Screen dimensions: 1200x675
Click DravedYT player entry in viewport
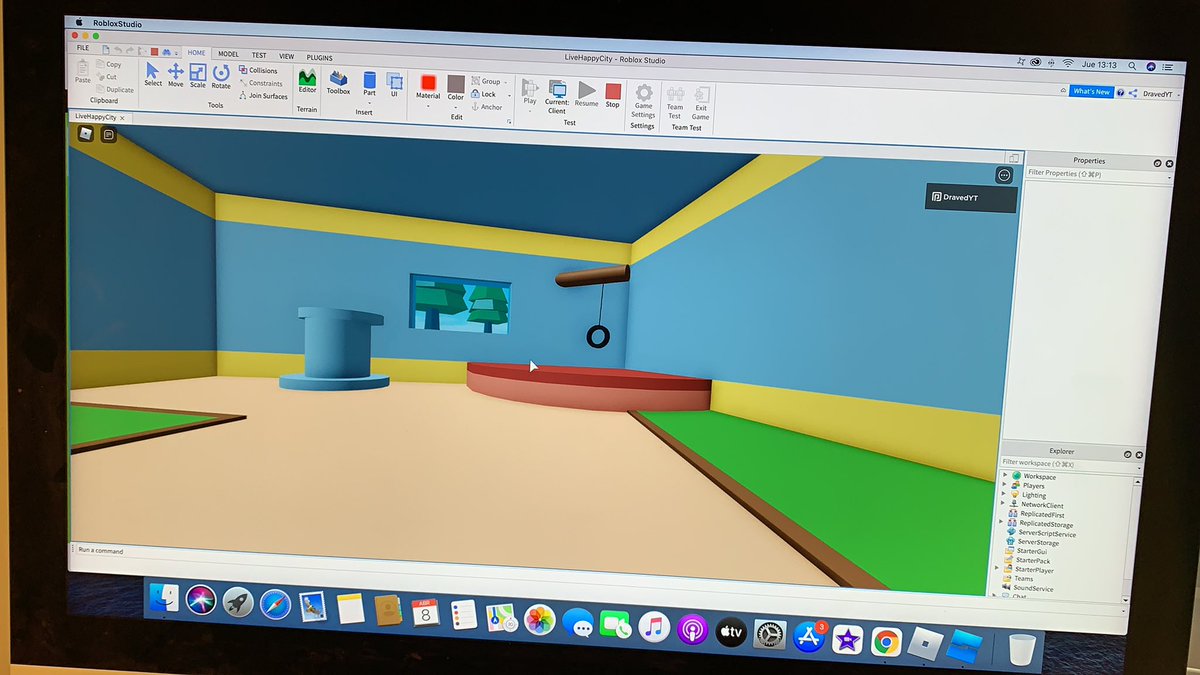(x=970, y=197)
